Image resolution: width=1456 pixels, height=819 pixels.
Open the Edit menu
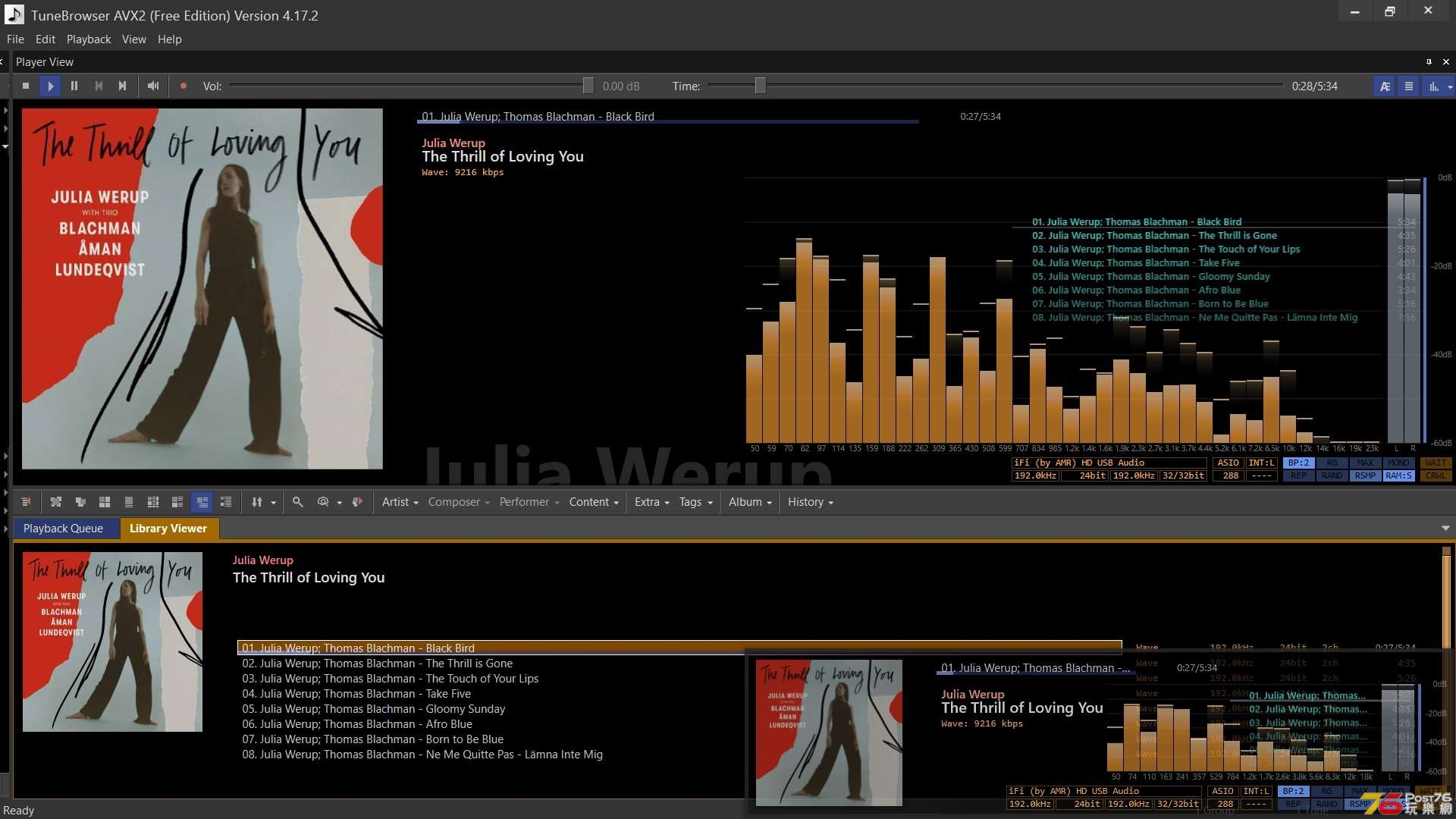45,39
